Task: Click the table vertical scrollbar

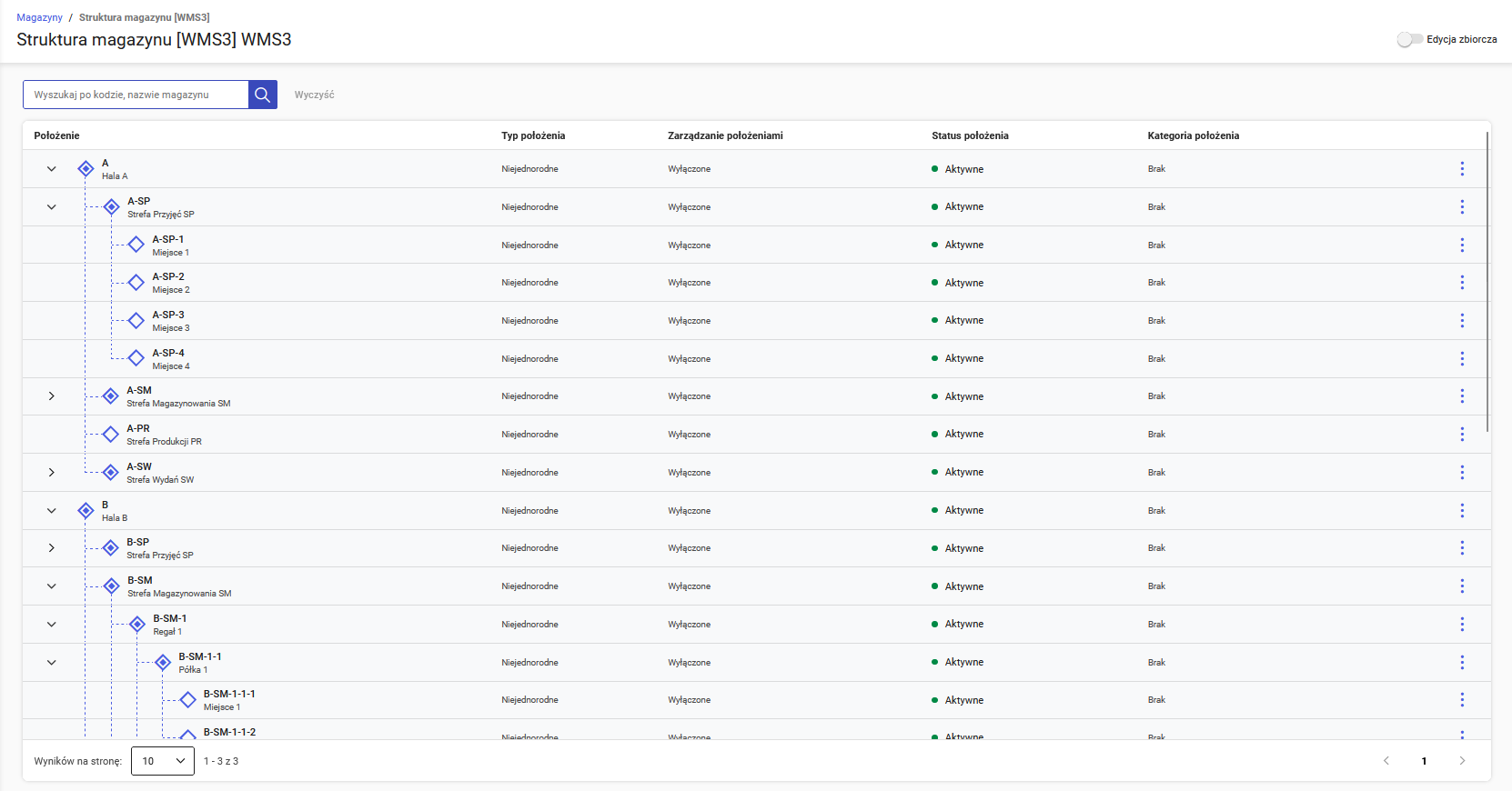Action: [1487, 282]
